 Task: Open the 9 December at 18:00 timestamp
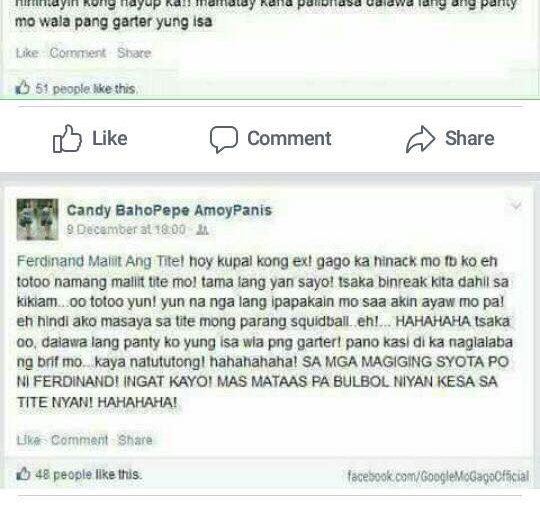pos(126,229)
